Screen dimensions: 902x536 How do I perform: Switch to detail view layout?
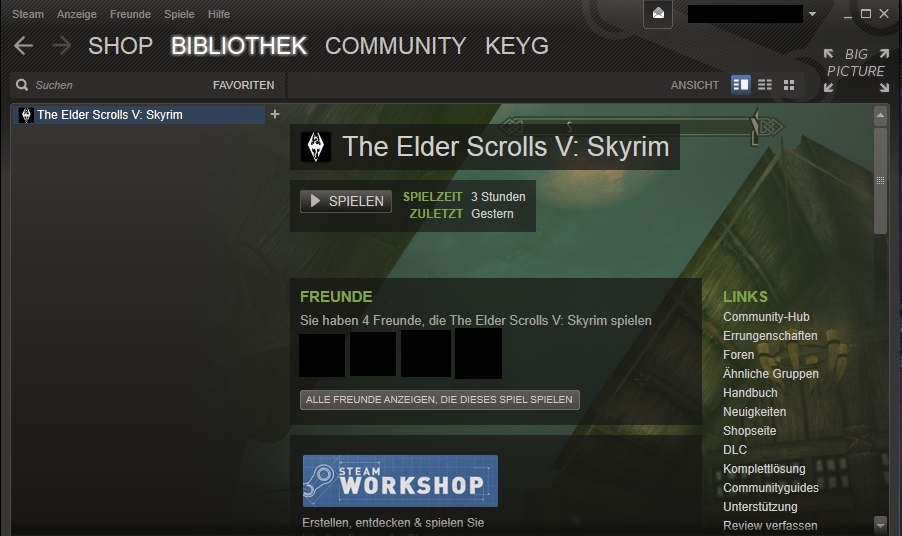click(x=741, y=85)
